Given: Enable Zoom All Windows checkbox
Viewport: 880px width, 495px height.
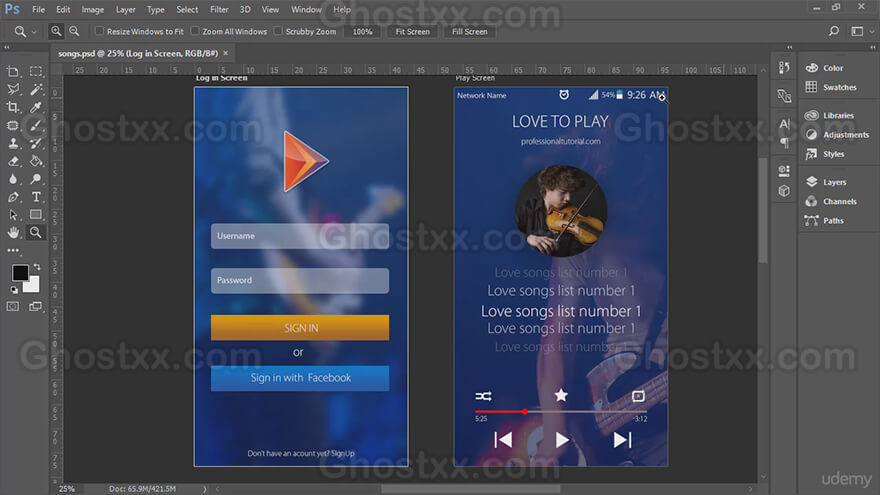Looking at the screenshot, I should click(x=195, y=31).
